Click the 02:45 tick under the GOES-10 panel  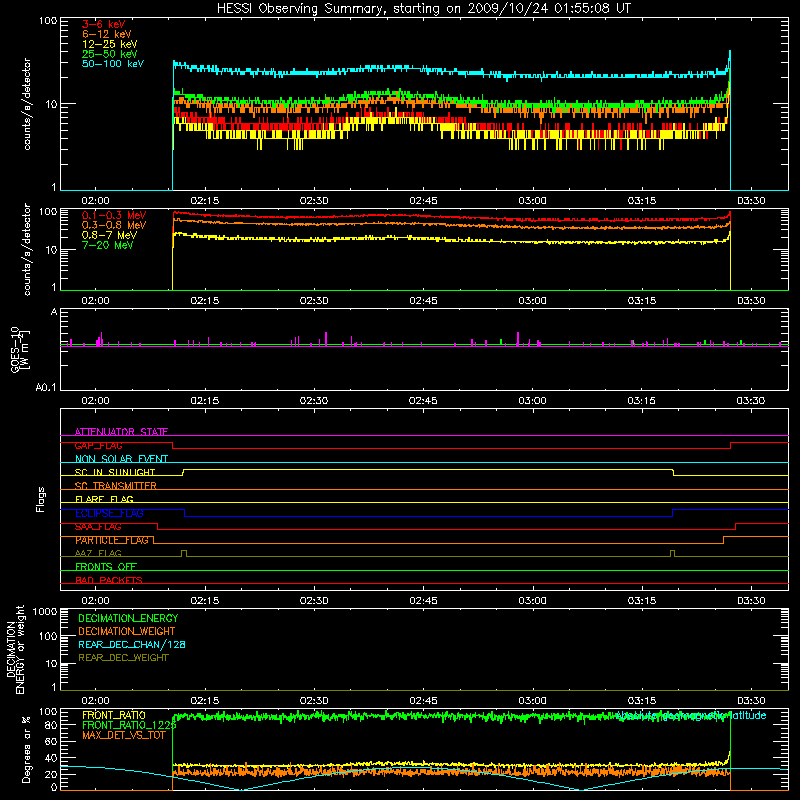[x=423, y=401]
